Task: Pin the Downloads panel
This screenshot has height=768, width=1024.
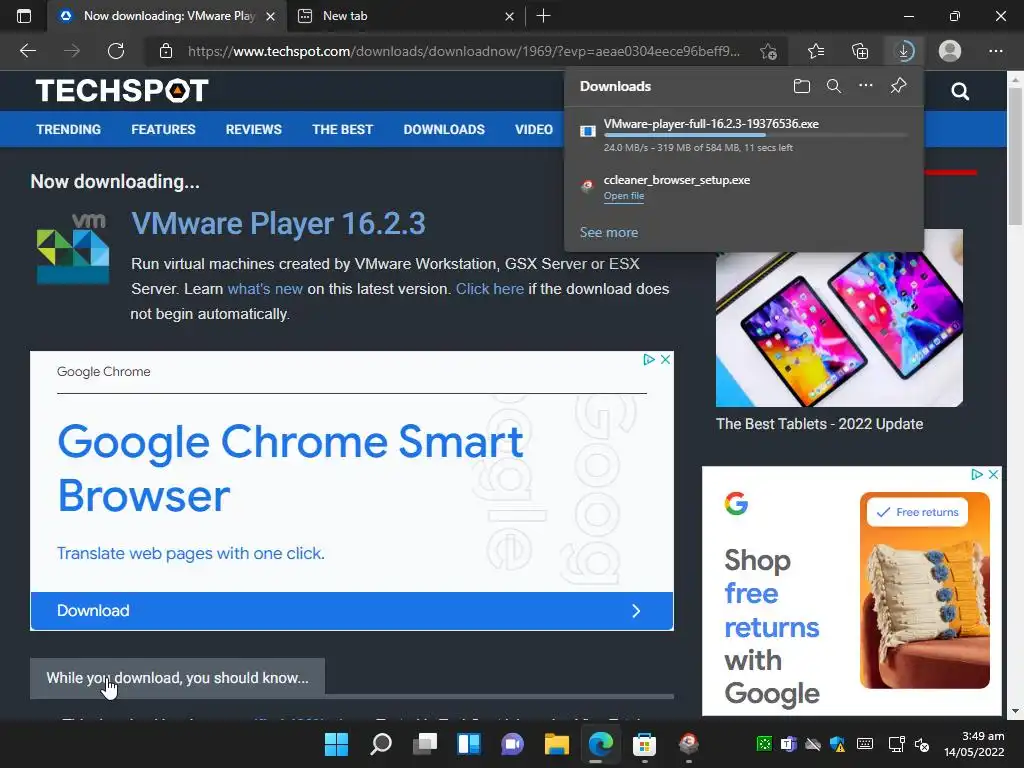Action: 898,86
